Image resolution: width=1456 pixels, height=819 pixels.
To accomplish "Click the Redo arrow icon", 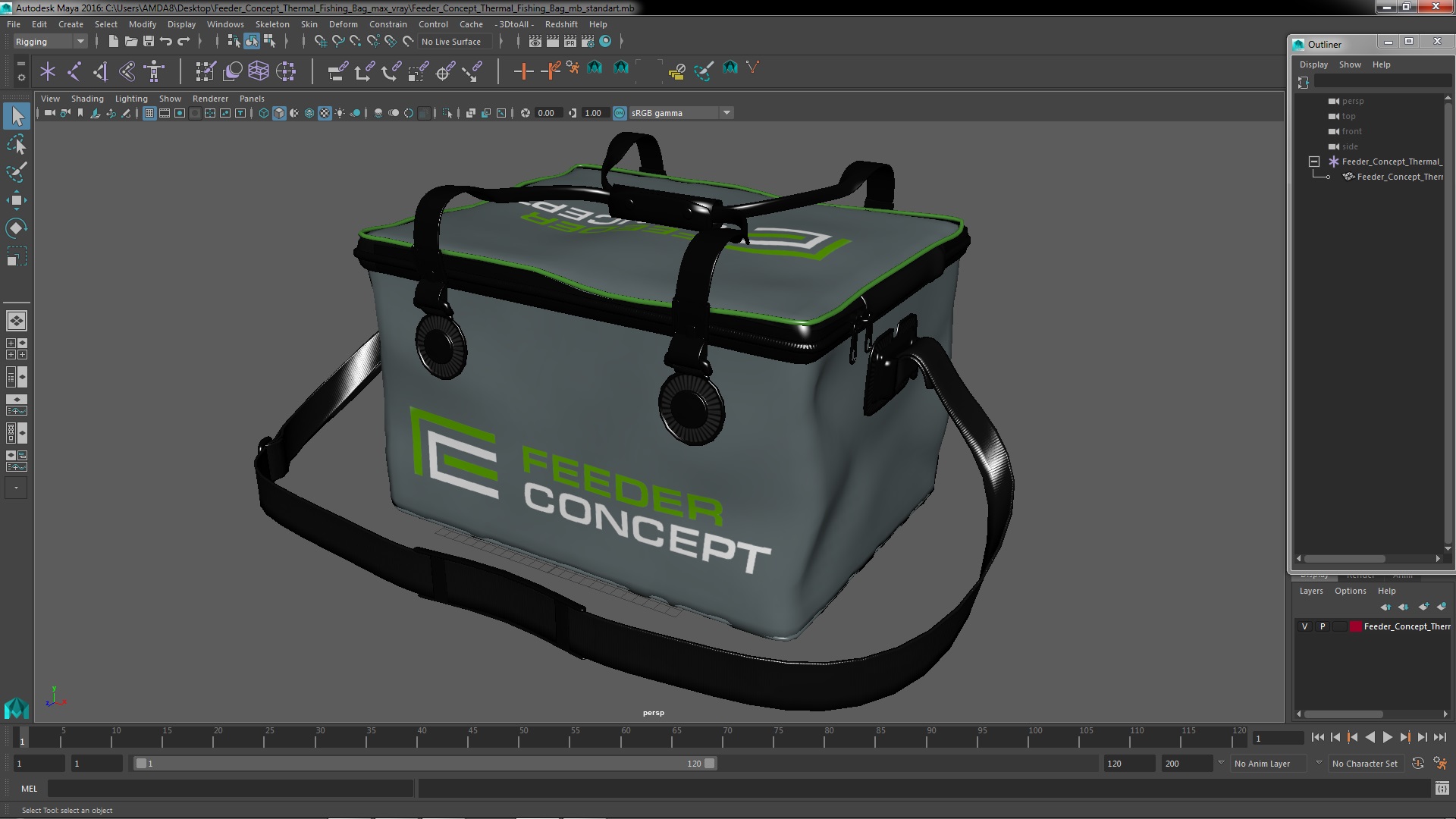I will 184,42.
